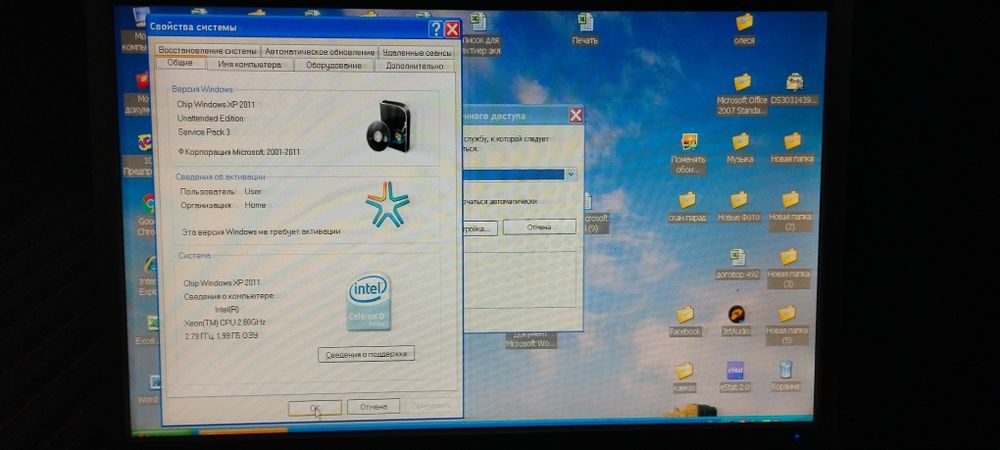This screenshot has width=1000, height=450.
Task: Open the Корзина recycle bin icon
Action: [x=786, y=370]
